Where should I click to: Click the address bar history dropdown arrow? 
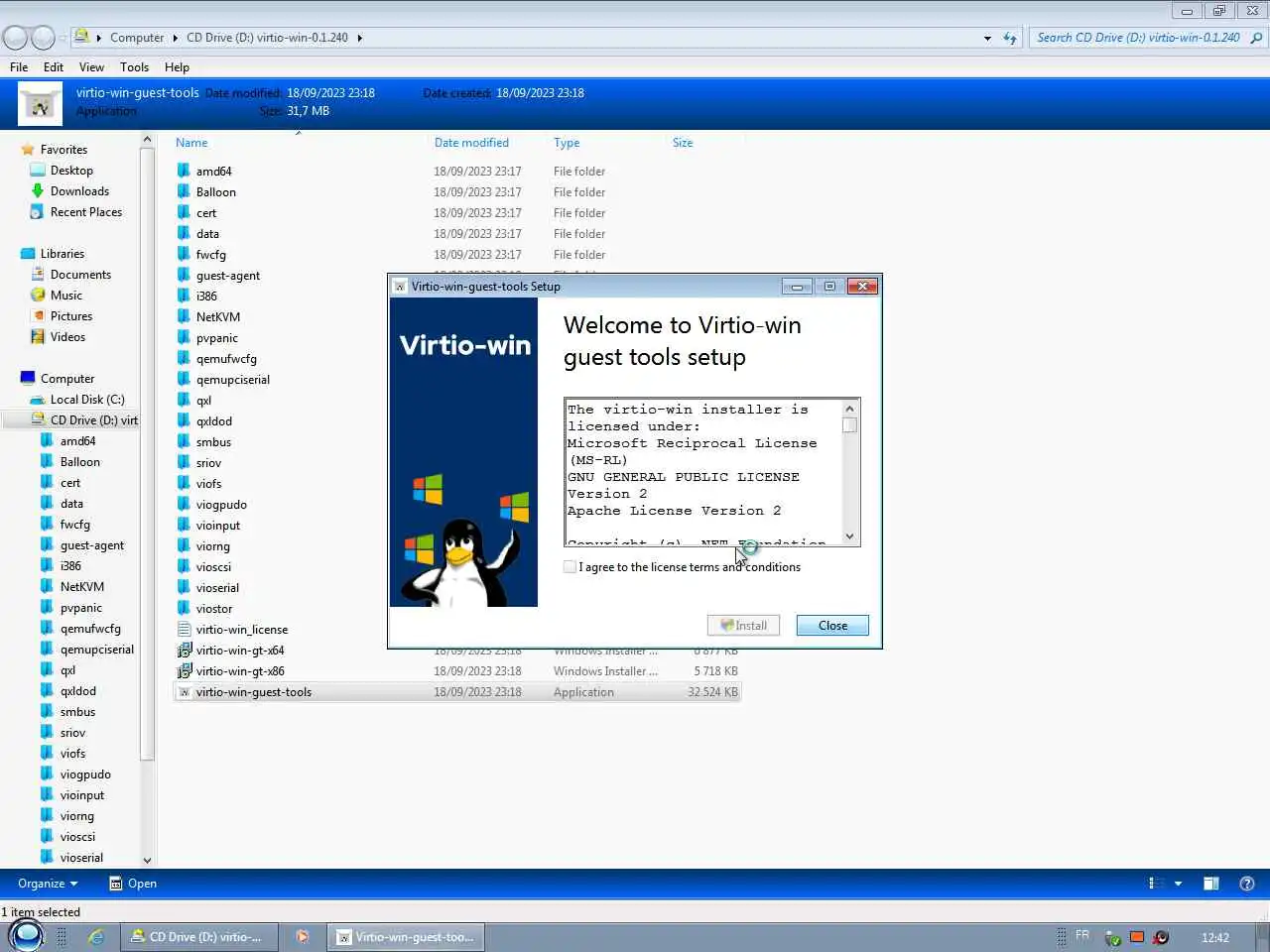click(987, 38)
